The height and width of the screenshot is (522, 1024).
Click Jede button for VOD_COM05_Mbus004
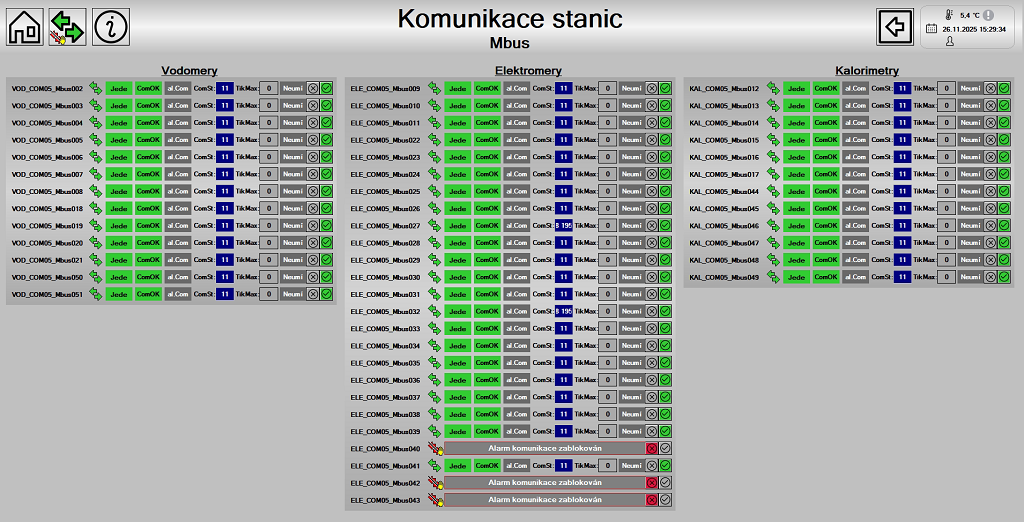pyautogui.click(x=119, y=123)
